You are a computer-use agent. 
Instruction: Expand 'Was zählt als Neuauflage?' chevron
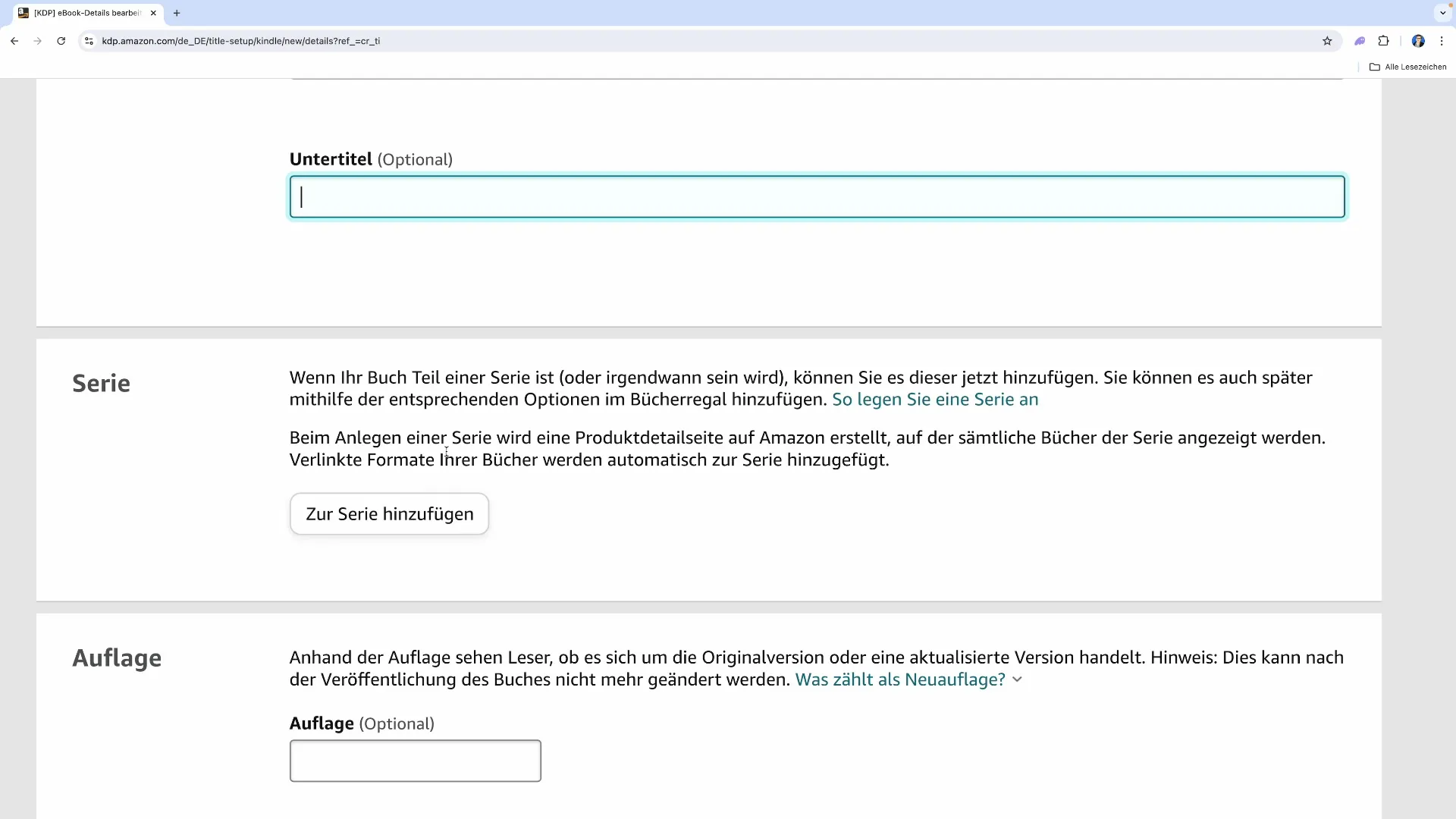click(1017, 679)
